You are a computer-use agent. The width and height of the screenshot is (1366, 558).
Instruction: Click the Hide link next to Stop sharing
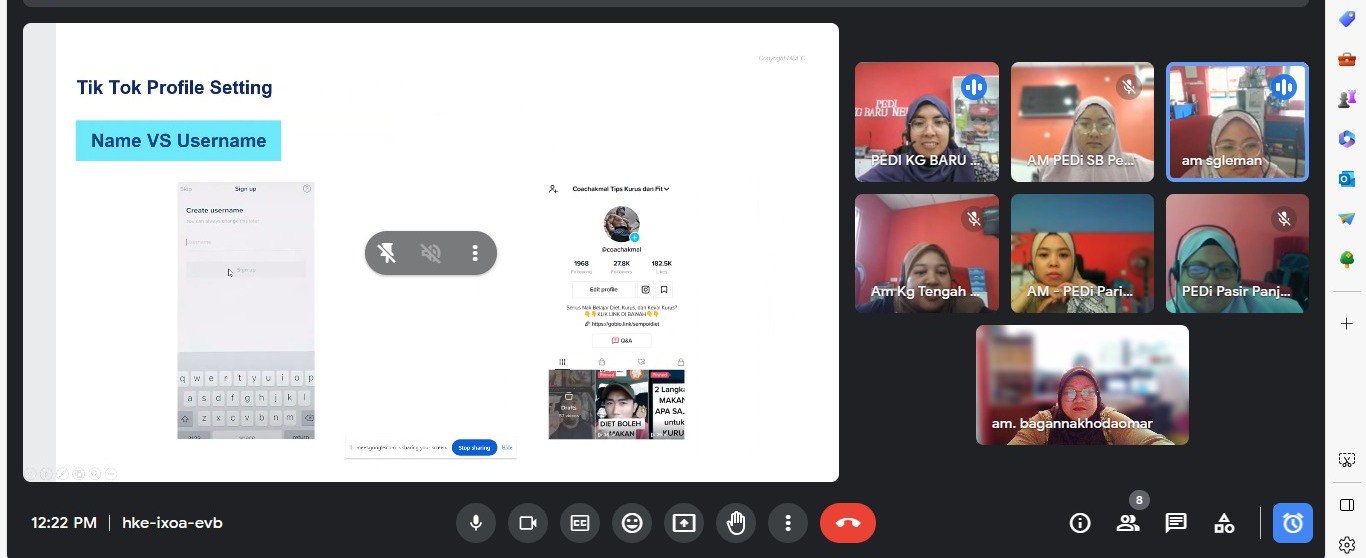point(506,447)
